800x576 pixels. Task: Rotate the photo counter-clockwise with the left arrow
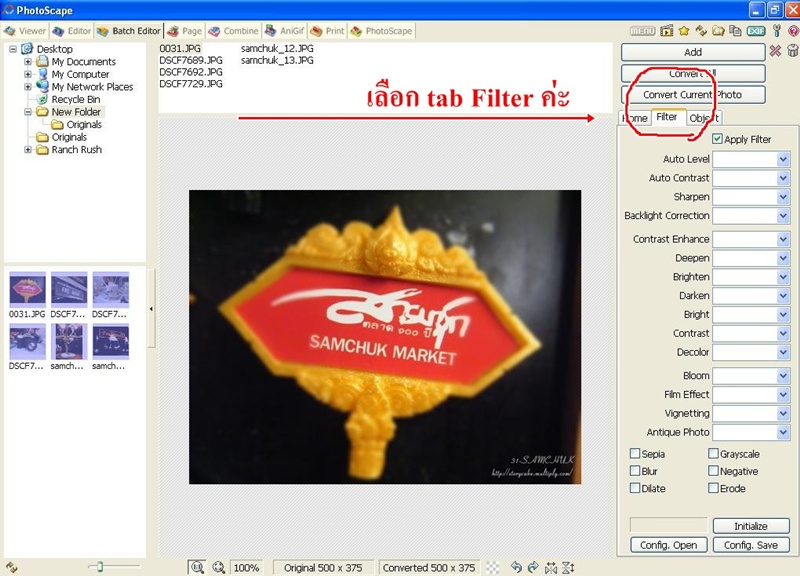(x=516, y=567)
